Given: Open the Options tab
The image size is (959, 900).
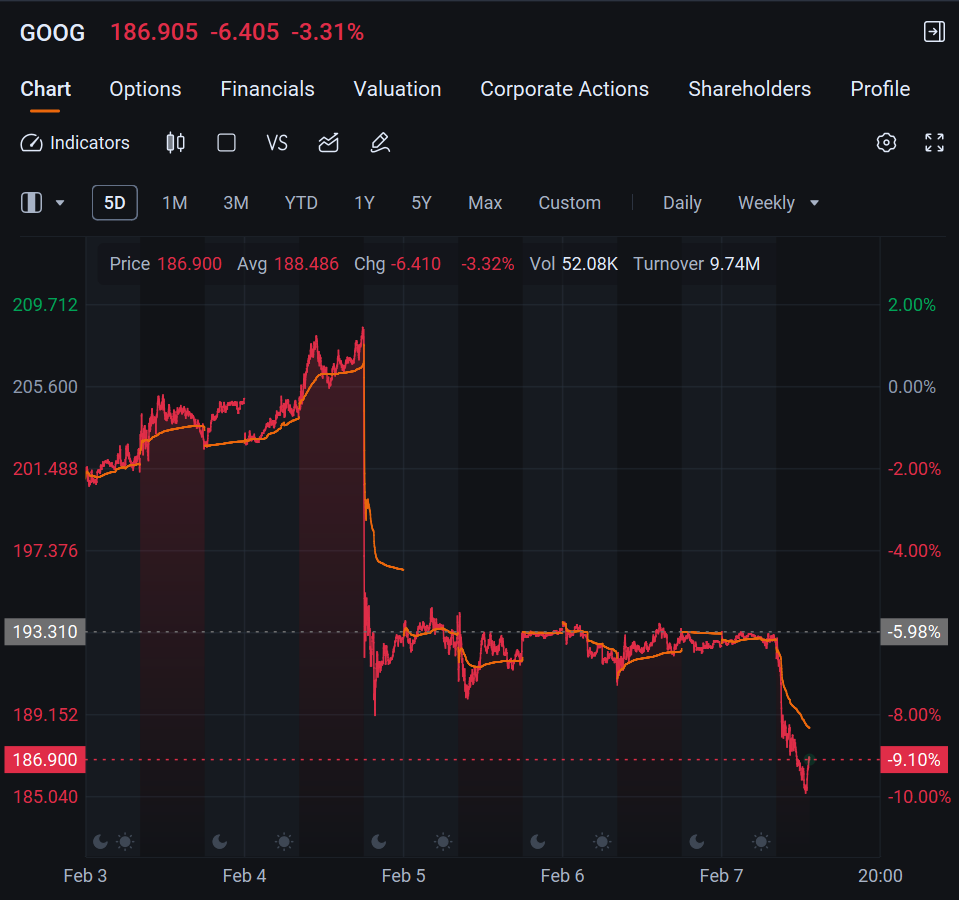Looking at the screenshot, I should coord(145,89).
